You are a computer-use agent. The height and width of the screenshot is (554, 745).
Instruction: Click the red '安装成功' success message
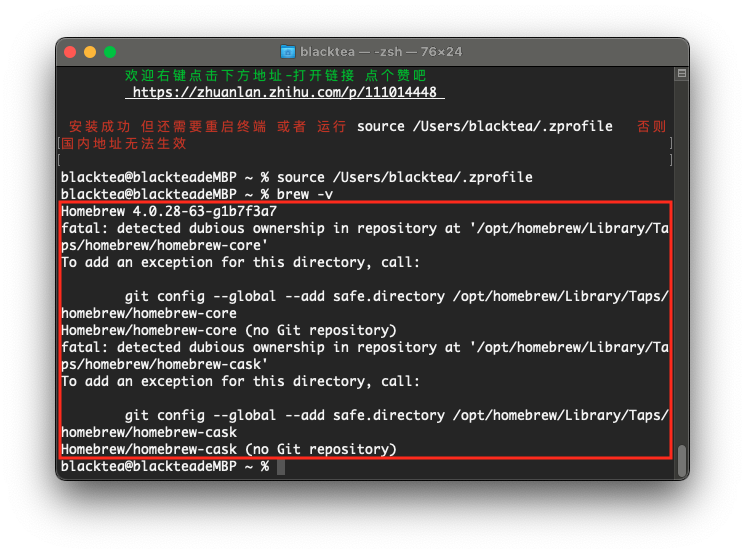(100, 126)
